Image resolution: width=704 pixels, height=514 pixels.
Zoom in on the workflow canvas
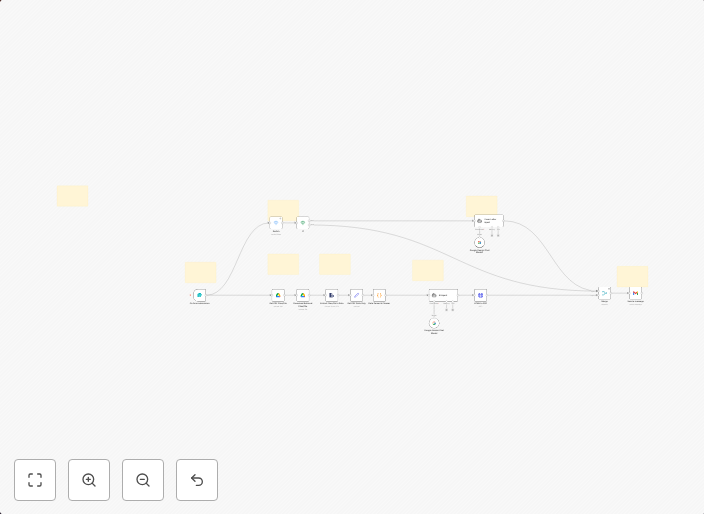point(89,480)
